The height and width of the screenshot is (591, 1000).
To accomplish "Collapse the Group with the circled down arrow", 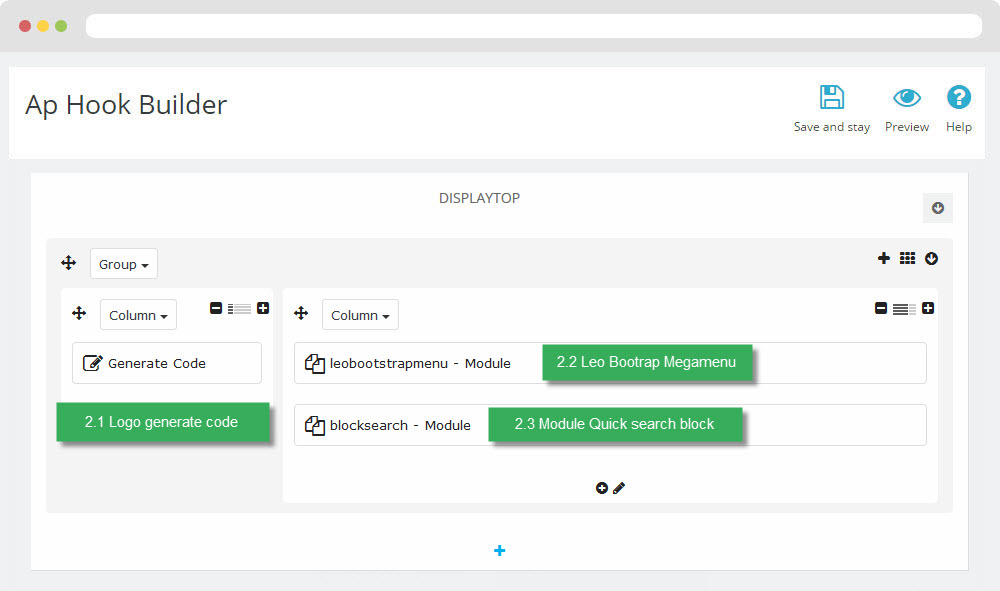I will (931, 258).
